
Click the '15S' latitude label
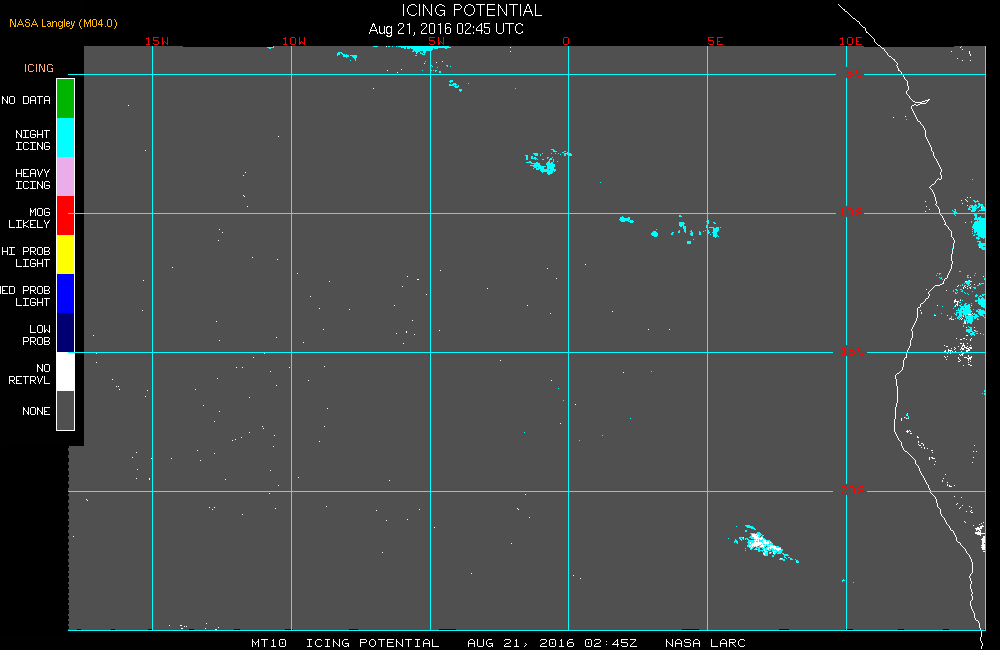point(852,351)
